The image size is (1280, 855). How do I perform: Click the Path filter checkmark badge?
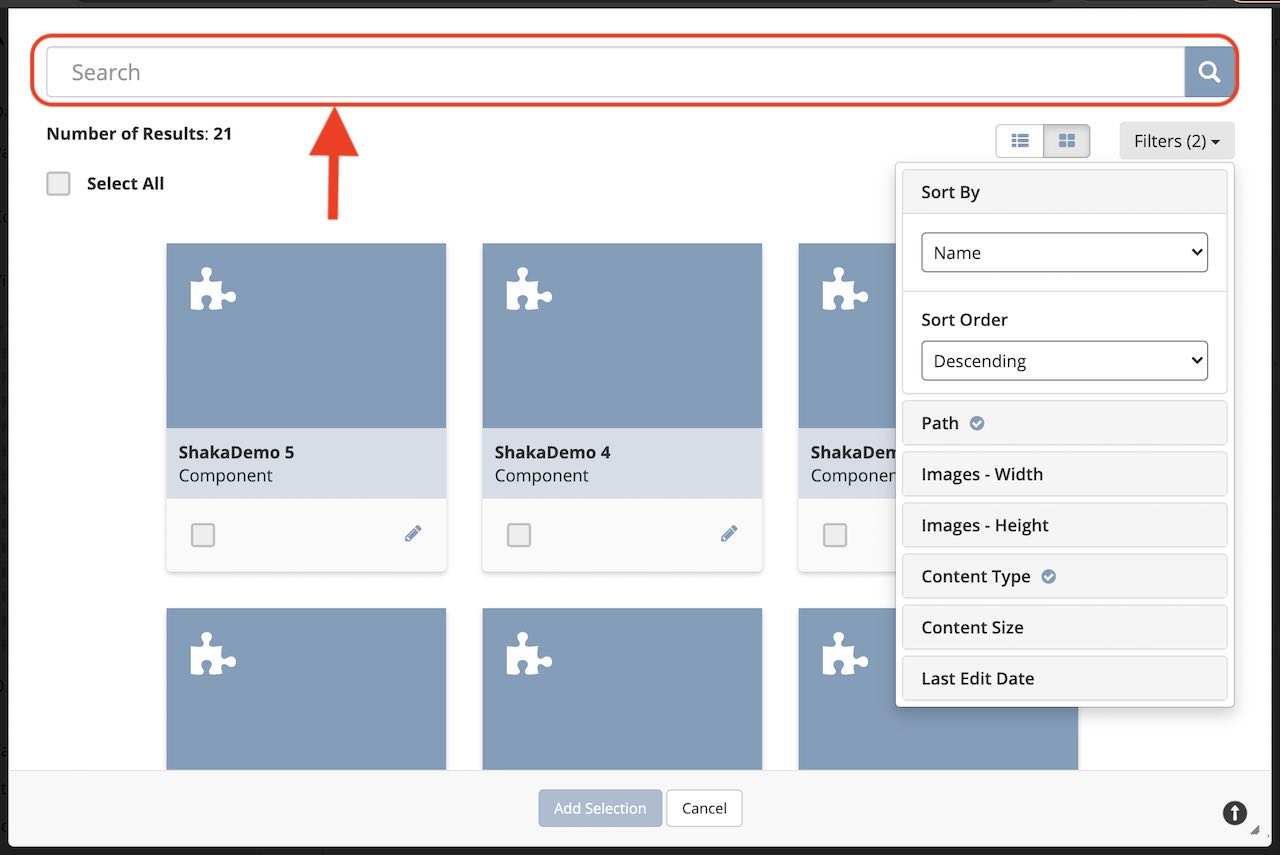(x=977, y=423)
